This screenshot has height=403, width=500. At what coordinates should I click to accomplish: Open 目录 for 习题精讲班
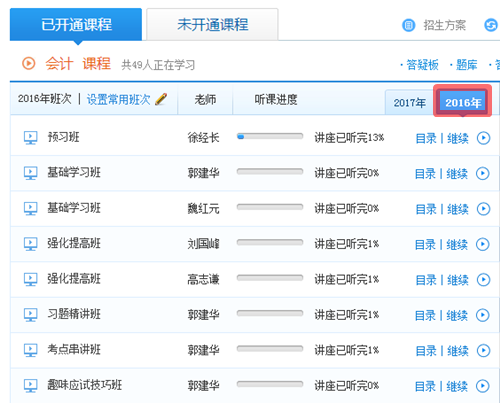[425, 315]
